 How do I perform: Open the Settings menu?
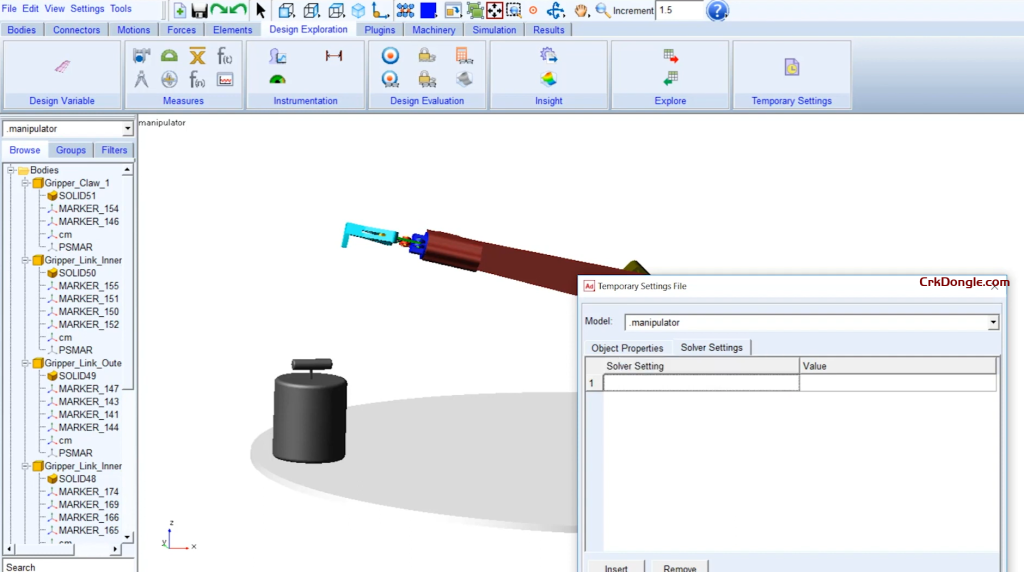click(87, 9)
